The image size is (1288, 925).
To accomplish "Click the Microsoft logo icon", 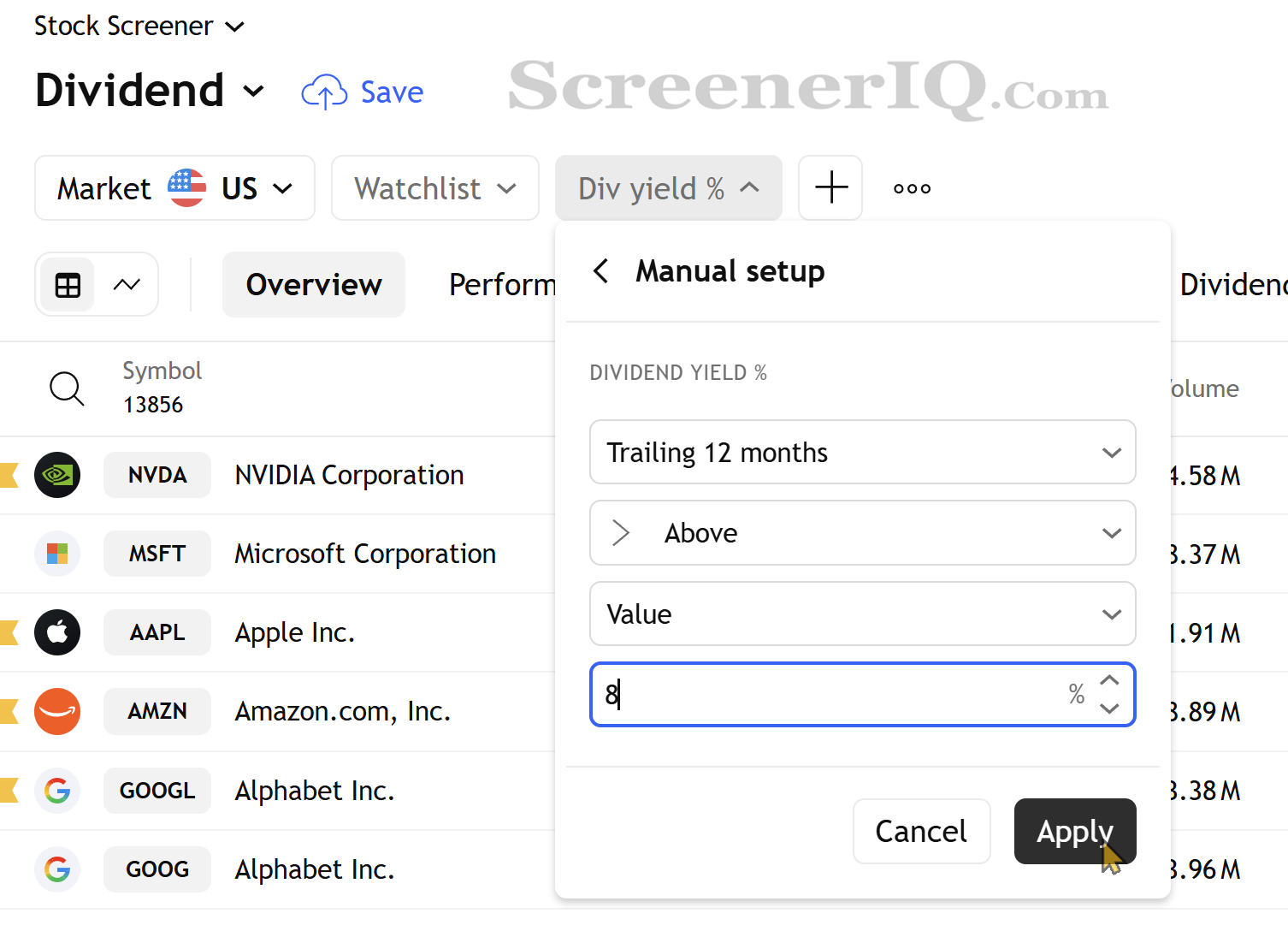I will [57, 554].
